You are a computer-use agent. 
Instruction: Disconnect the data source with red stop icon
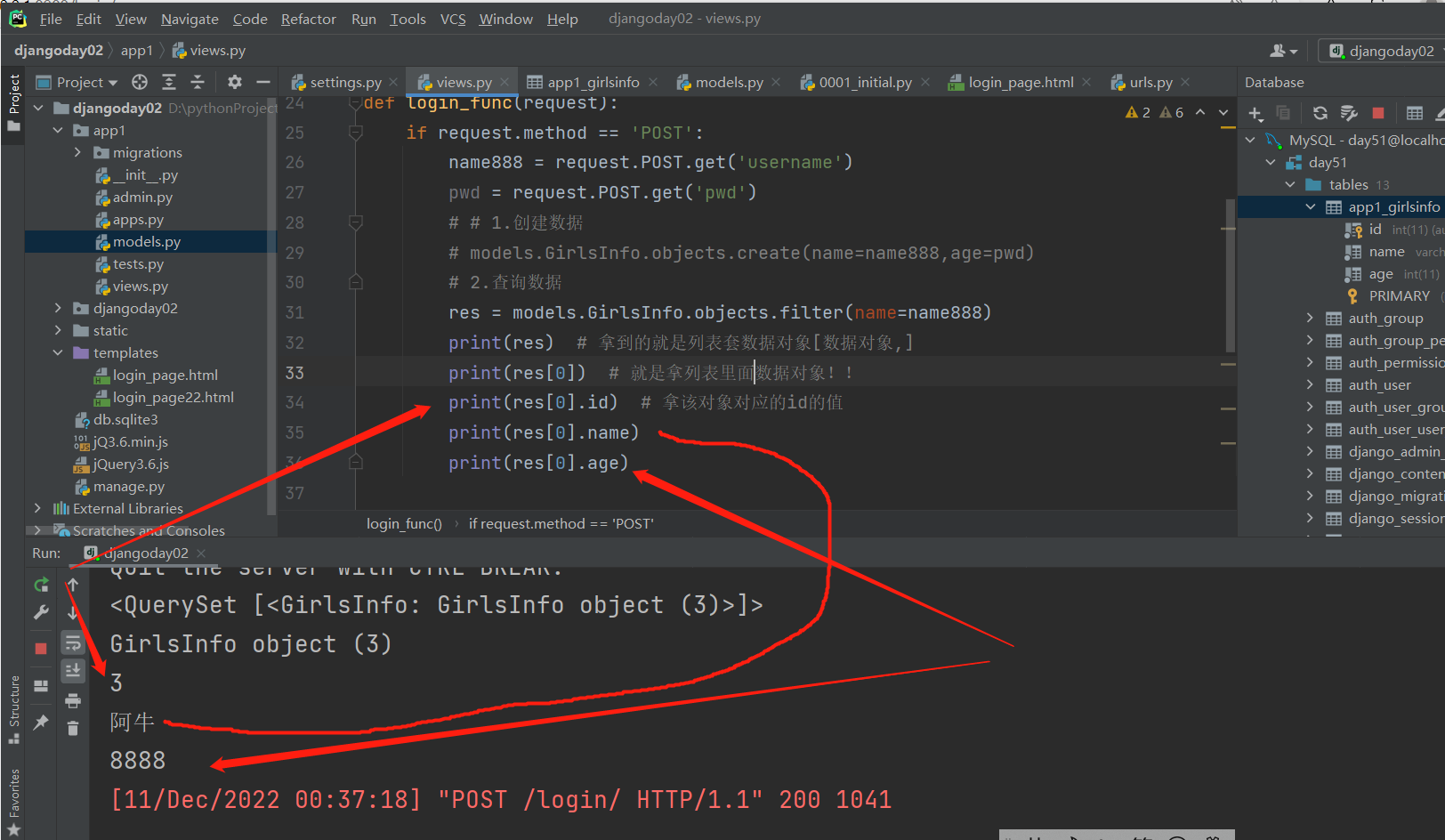(x=1378, y=113)
